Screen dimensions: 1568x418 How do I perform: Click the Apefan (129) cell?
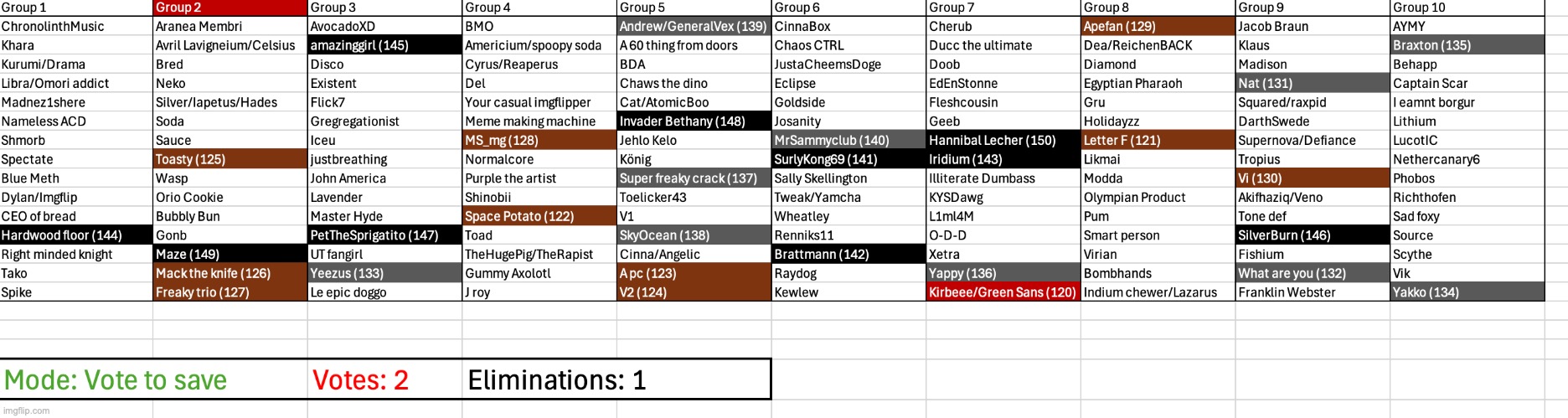click(1157, 27)
